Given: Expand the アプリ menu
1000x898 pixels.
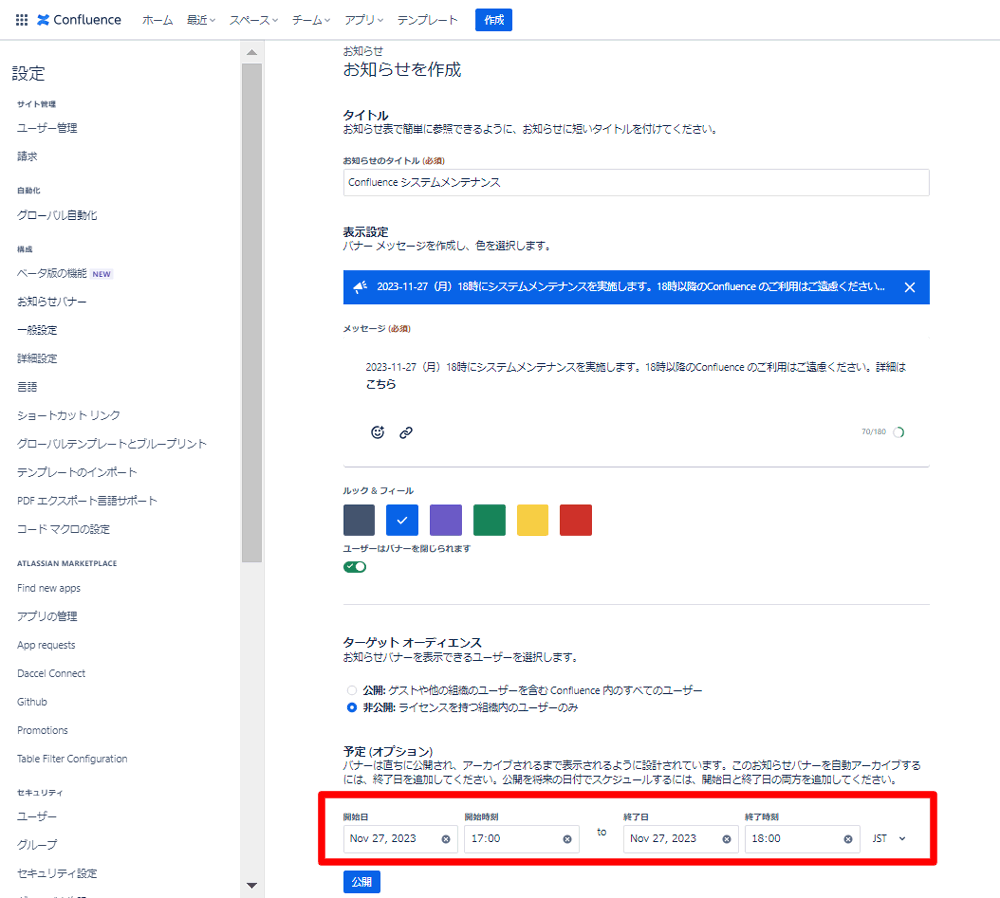Looking at the screenshot, I should coord(364,20).
